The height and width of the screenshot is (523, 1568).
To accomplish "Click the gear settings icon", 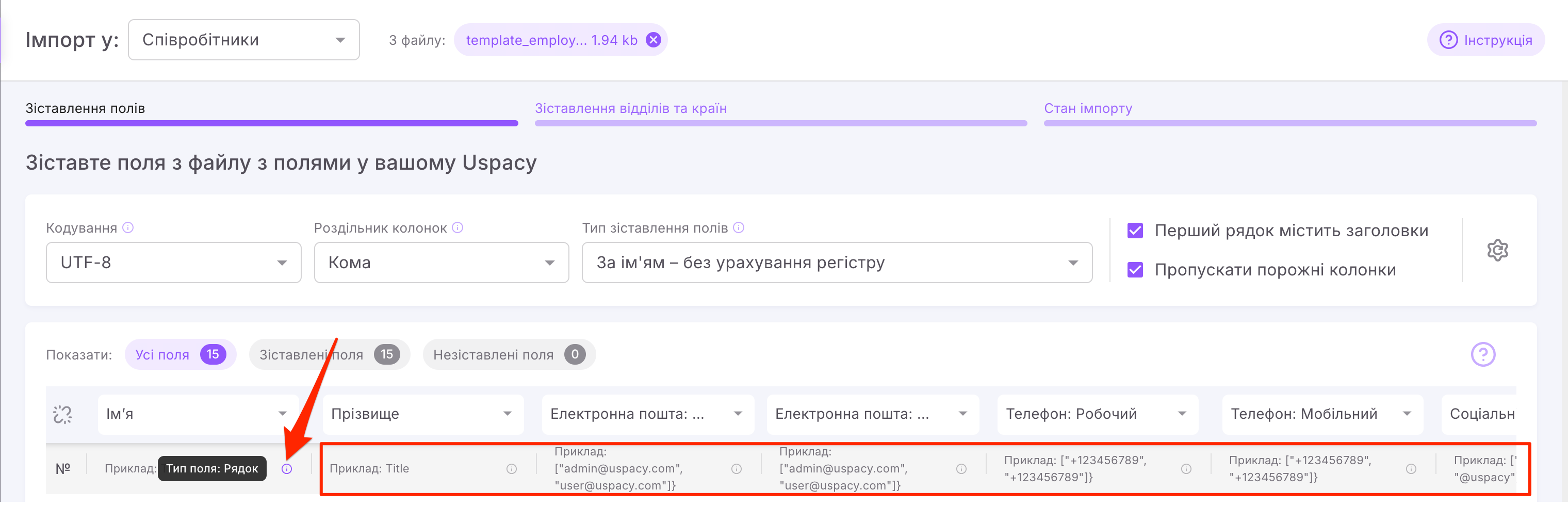I will [1497, 250].
